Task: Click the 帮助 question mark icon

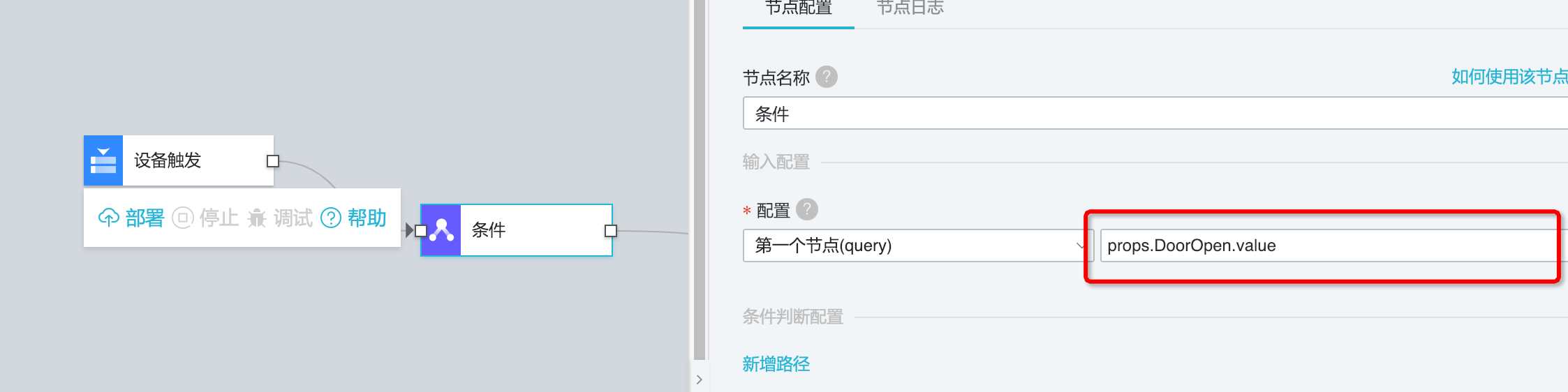Action: pyautogui.click(x=330, y=218)
